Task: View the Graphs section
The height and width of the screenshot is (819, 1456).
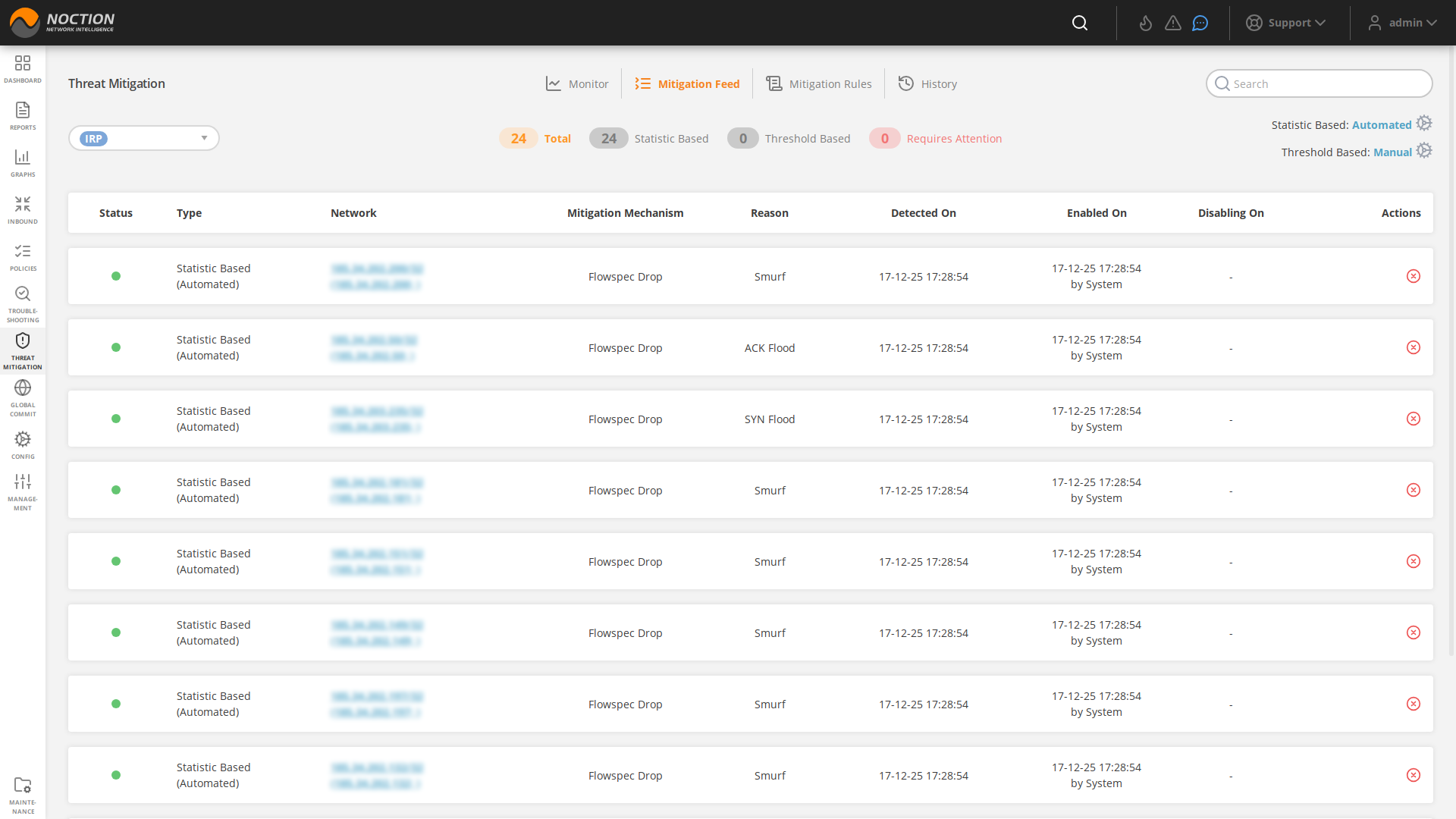Action: pyautogui.click(x=23, y=162)
